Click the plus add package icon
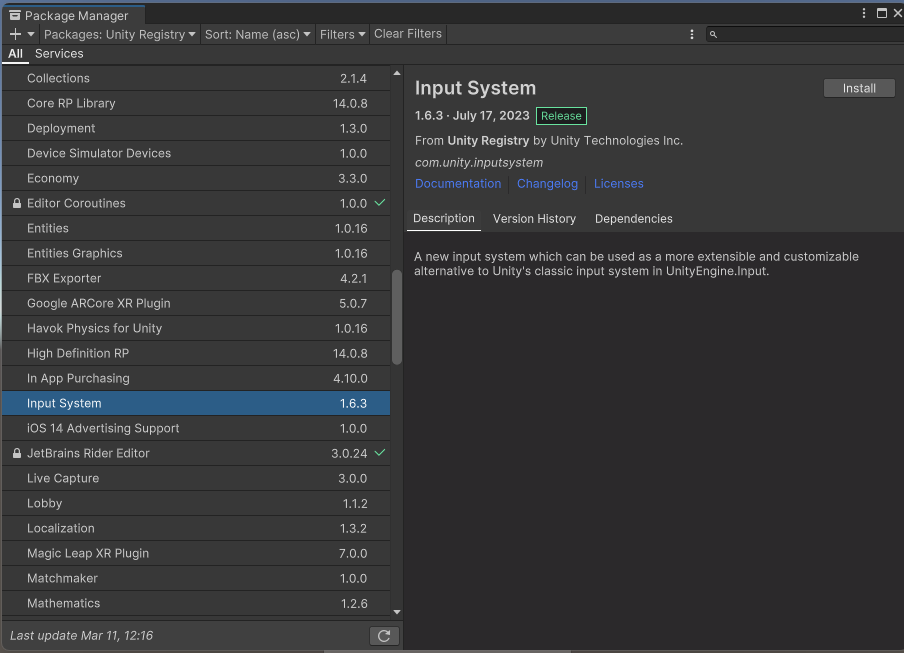 [16, 35]
